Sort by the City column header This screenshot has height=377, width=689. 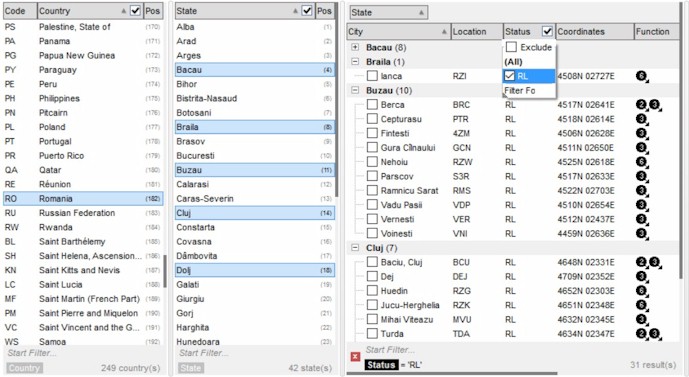pos(398,32)
